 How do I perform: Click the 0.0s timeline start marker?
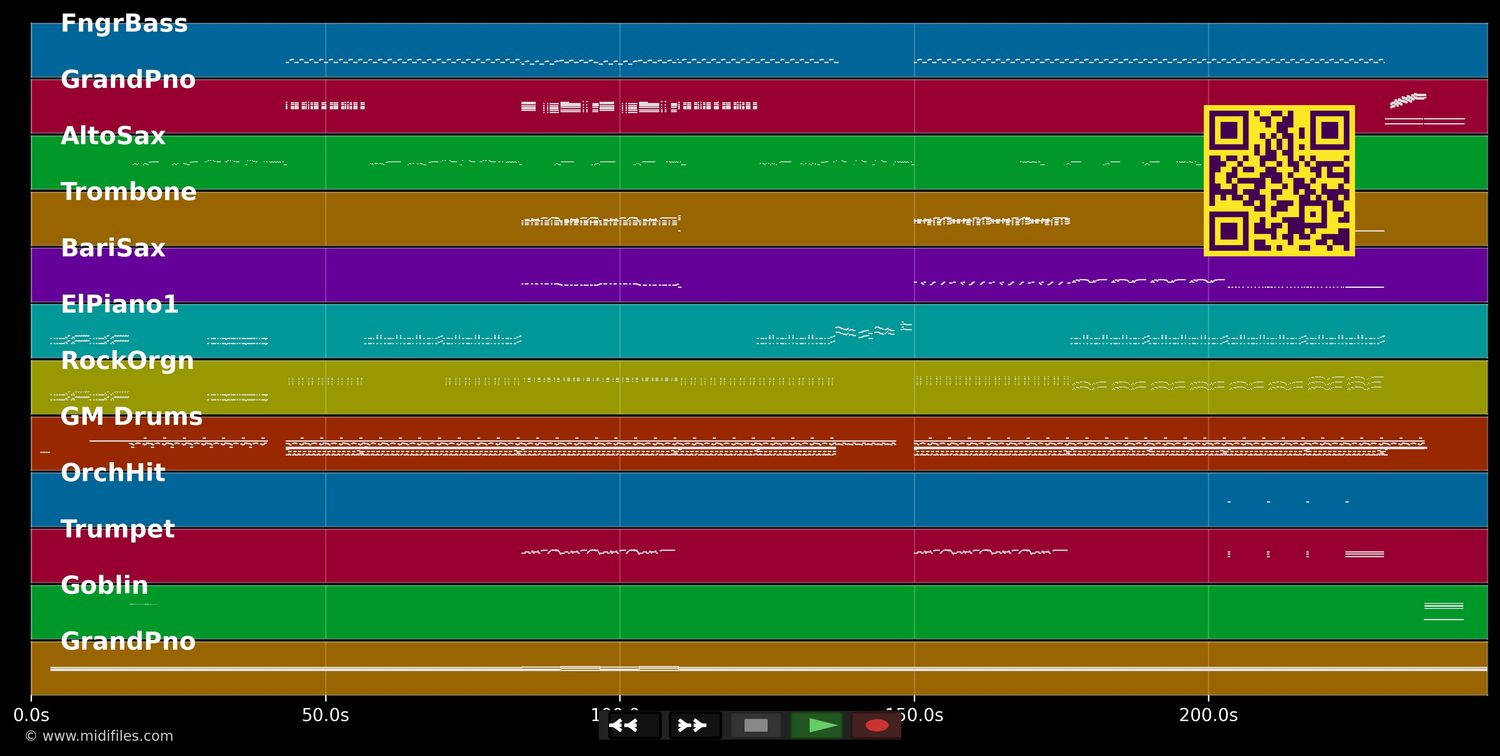click(x=31, y=715)
